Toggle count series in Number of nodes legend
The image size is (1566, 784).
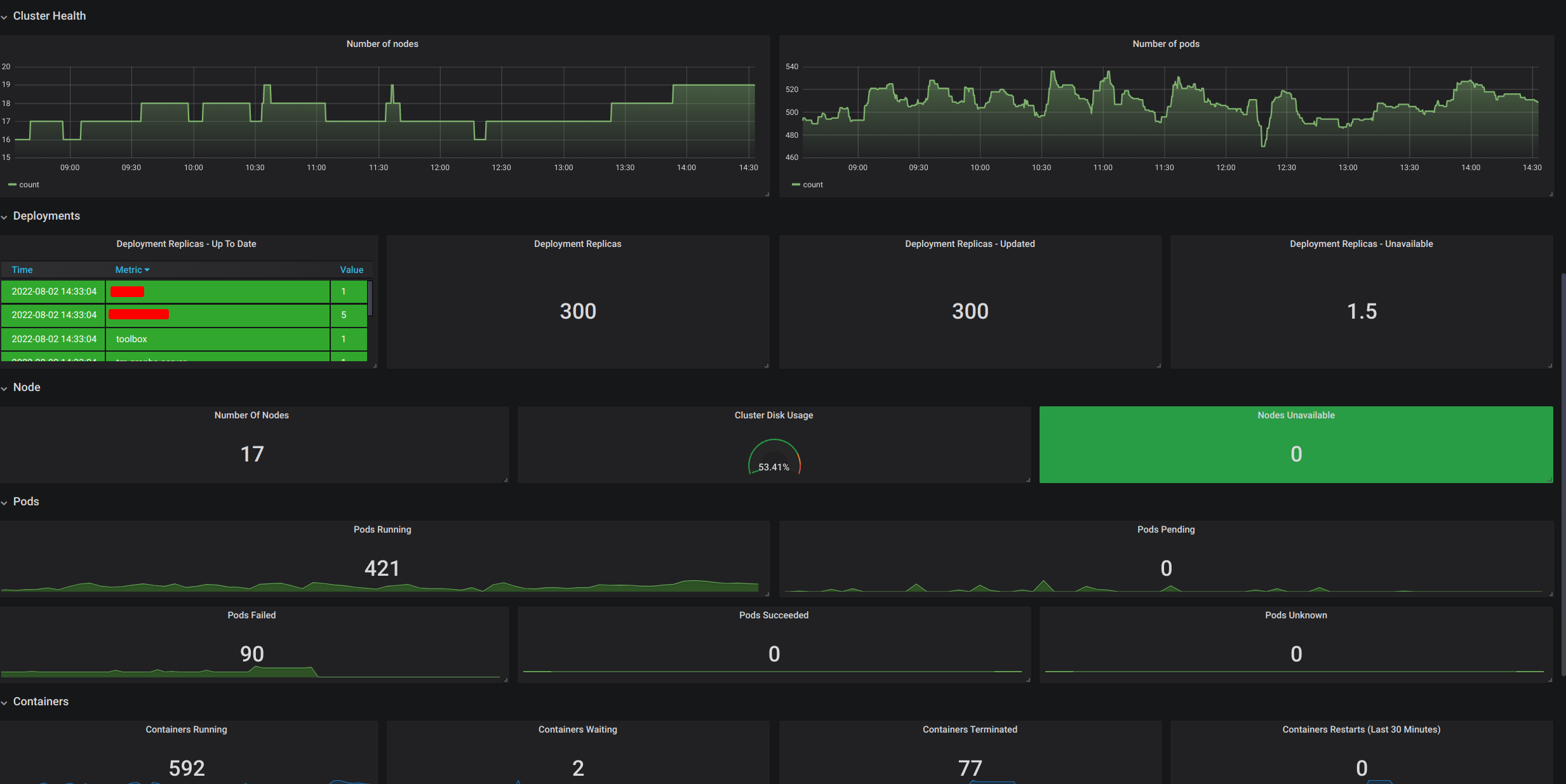coord(29,185)
